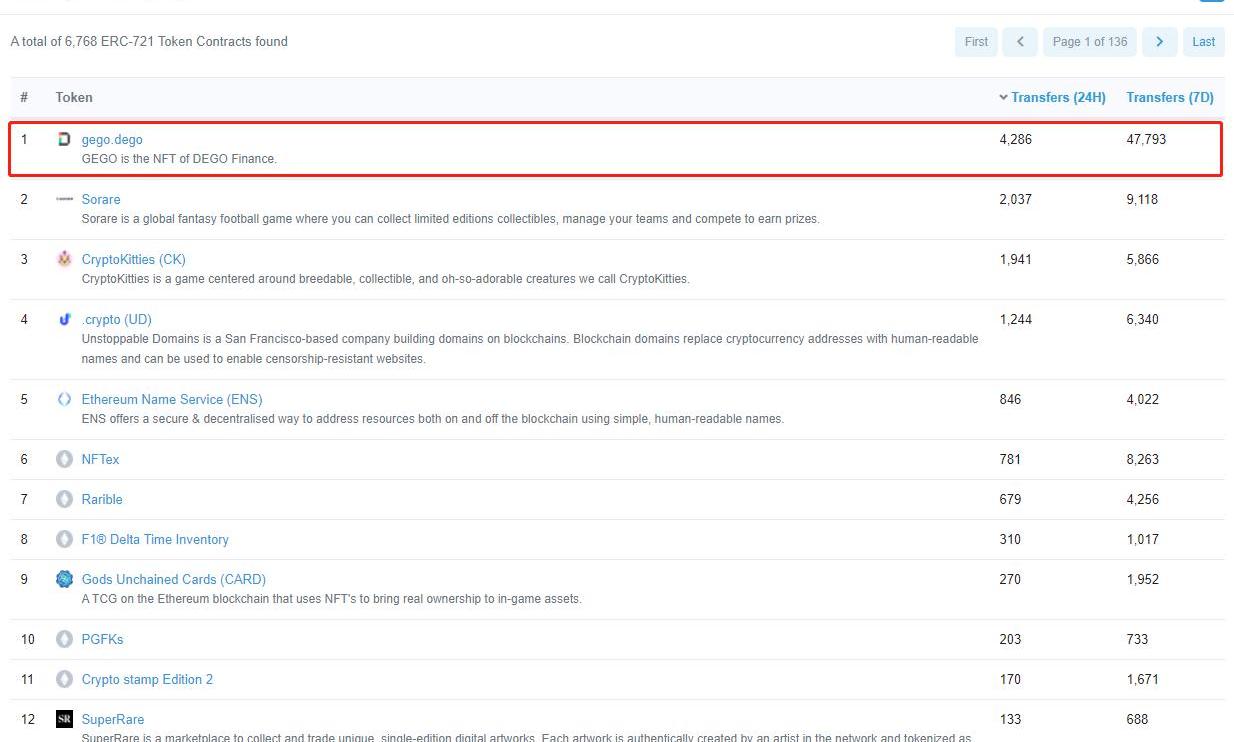Click the 270 transfers value for Gods Unchained
Screen dimensions: 1234x742
click(x=1010, y=579)
